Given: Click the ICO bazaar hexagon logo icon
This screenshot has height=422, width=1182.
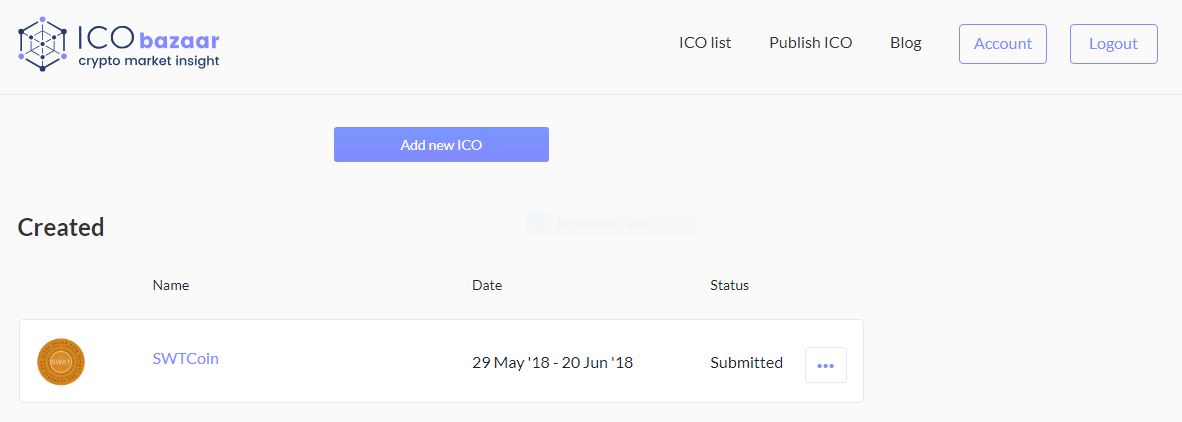Looking at the screenshot, I should click(42, 44).
